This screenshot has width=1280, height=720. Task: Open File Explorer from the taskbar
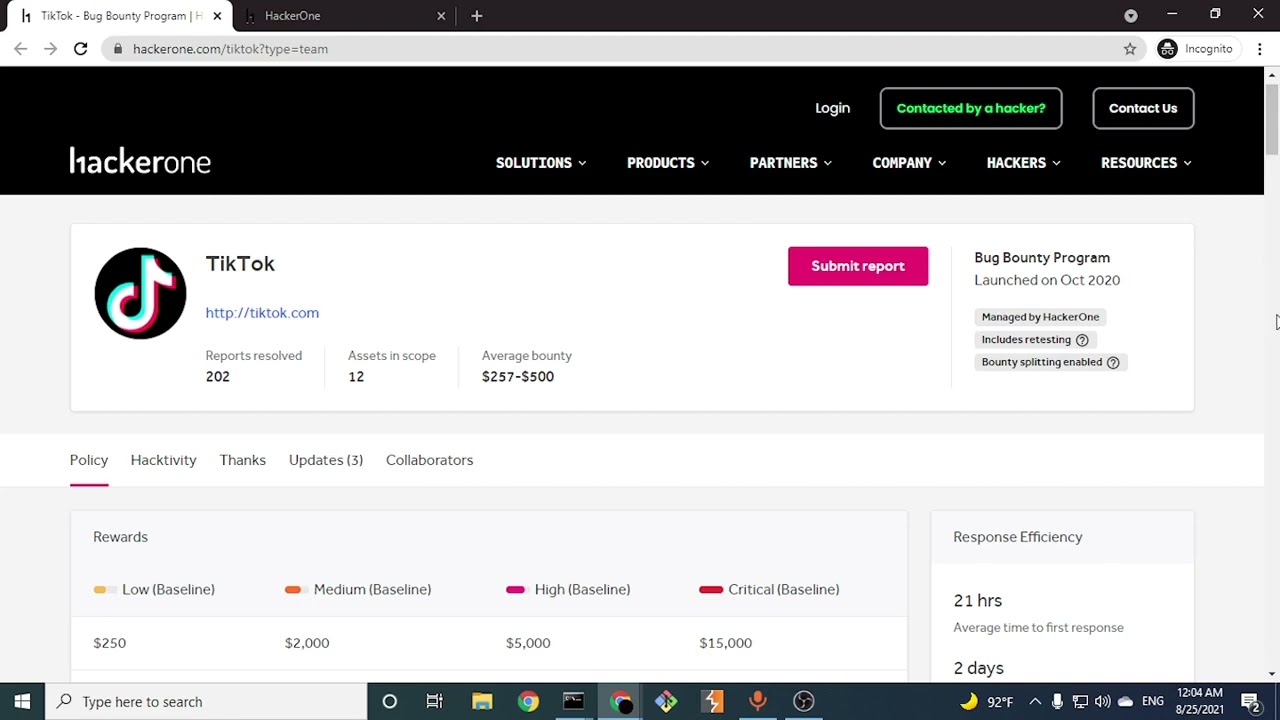pyautogui.click(x=482, y=702)
